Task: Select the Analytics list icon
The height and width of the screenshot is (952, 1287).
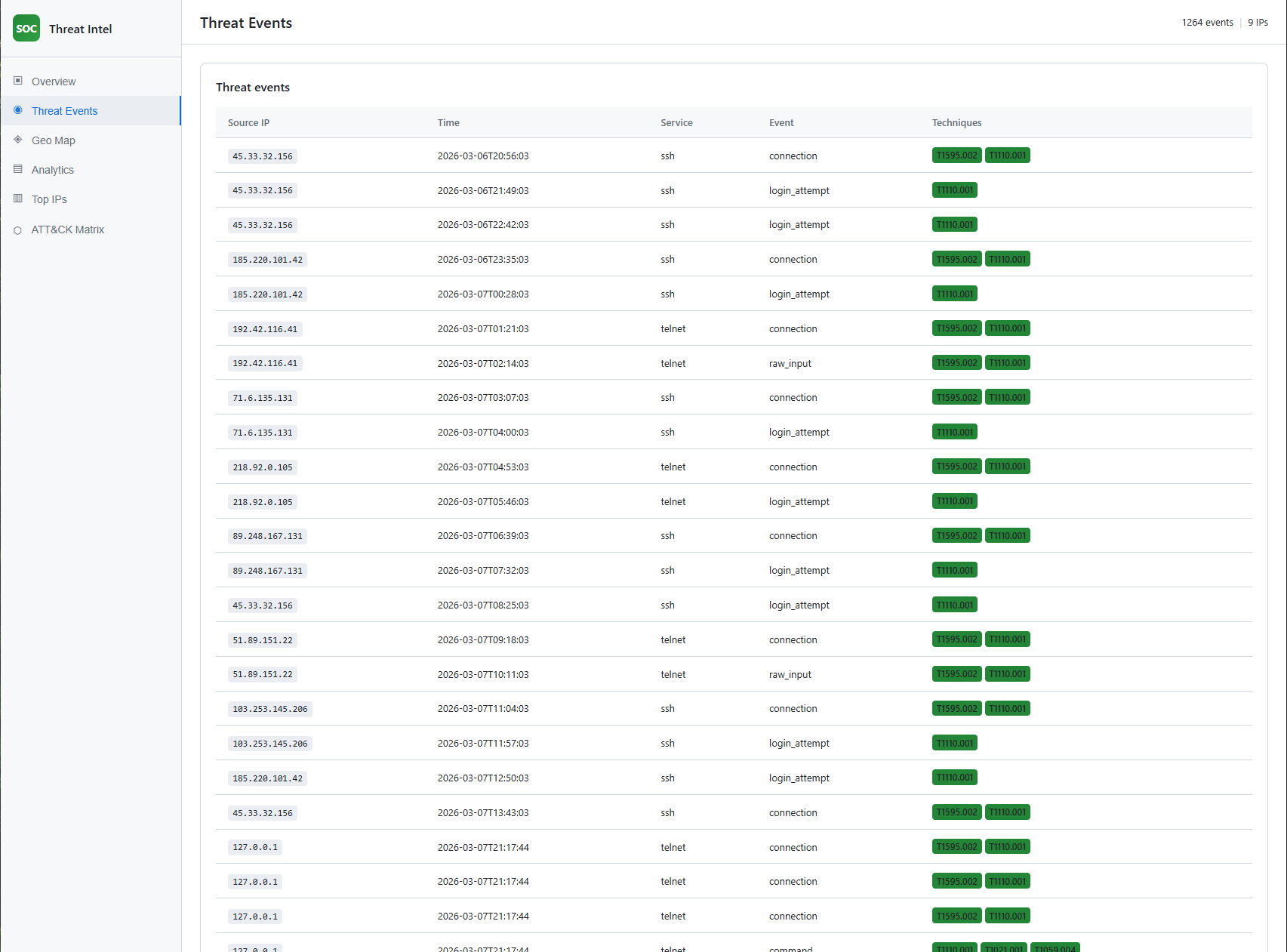Action: click(17, 169)
